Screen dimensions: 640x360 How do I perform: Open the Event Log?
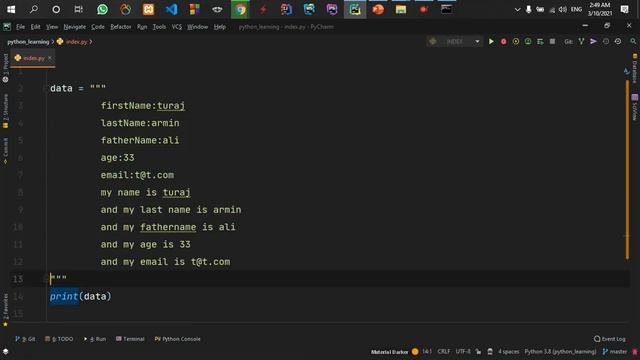click(x=610, y=339)
